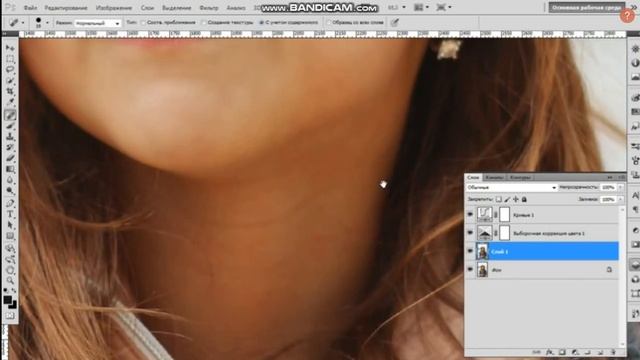This screenshot has height=360, width=640.
Task: Open the Анализ menu
Action: (x=236, y=8)
